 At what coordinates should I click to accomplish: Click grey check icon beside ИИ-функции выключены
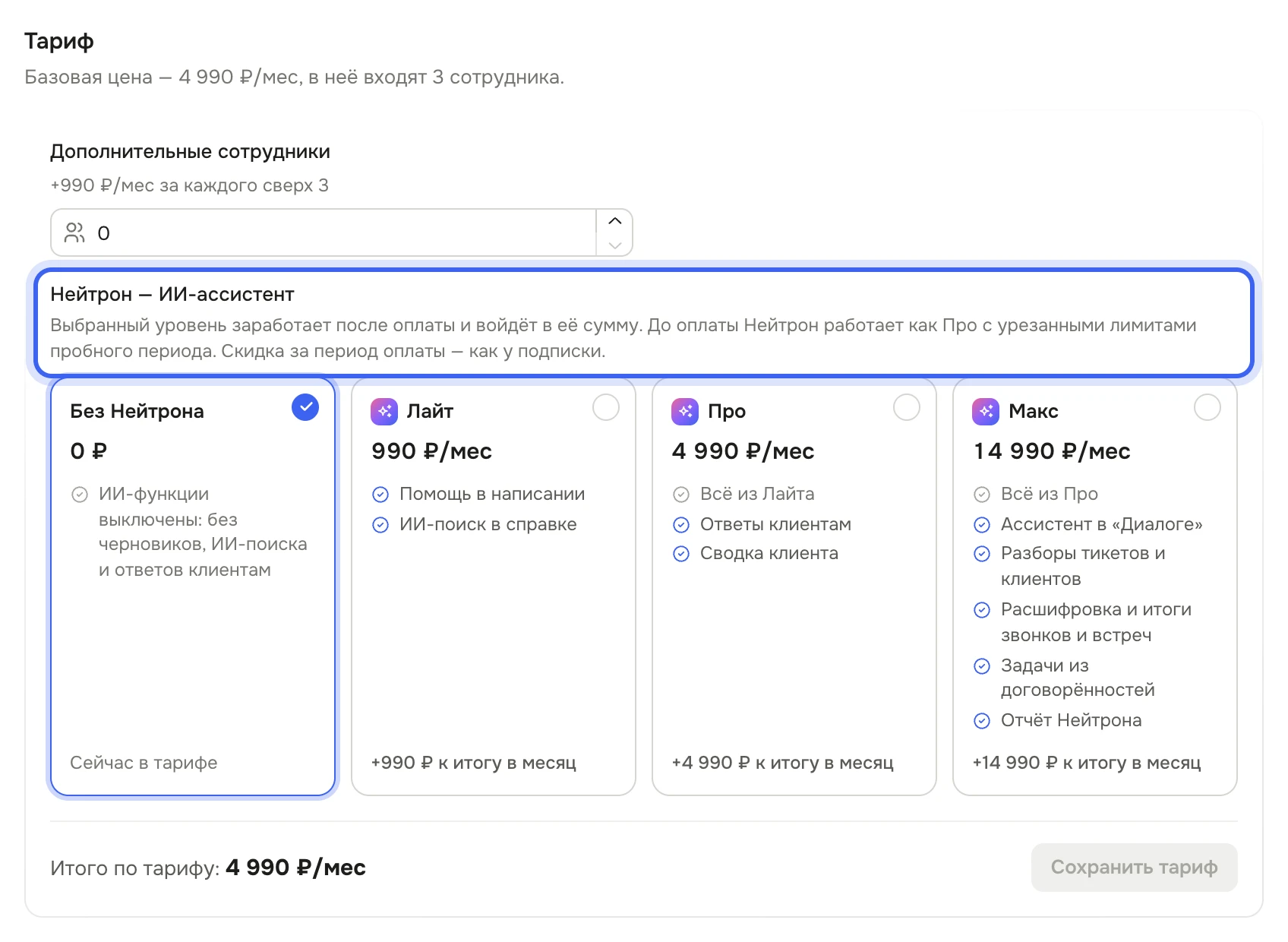[80, 495]
